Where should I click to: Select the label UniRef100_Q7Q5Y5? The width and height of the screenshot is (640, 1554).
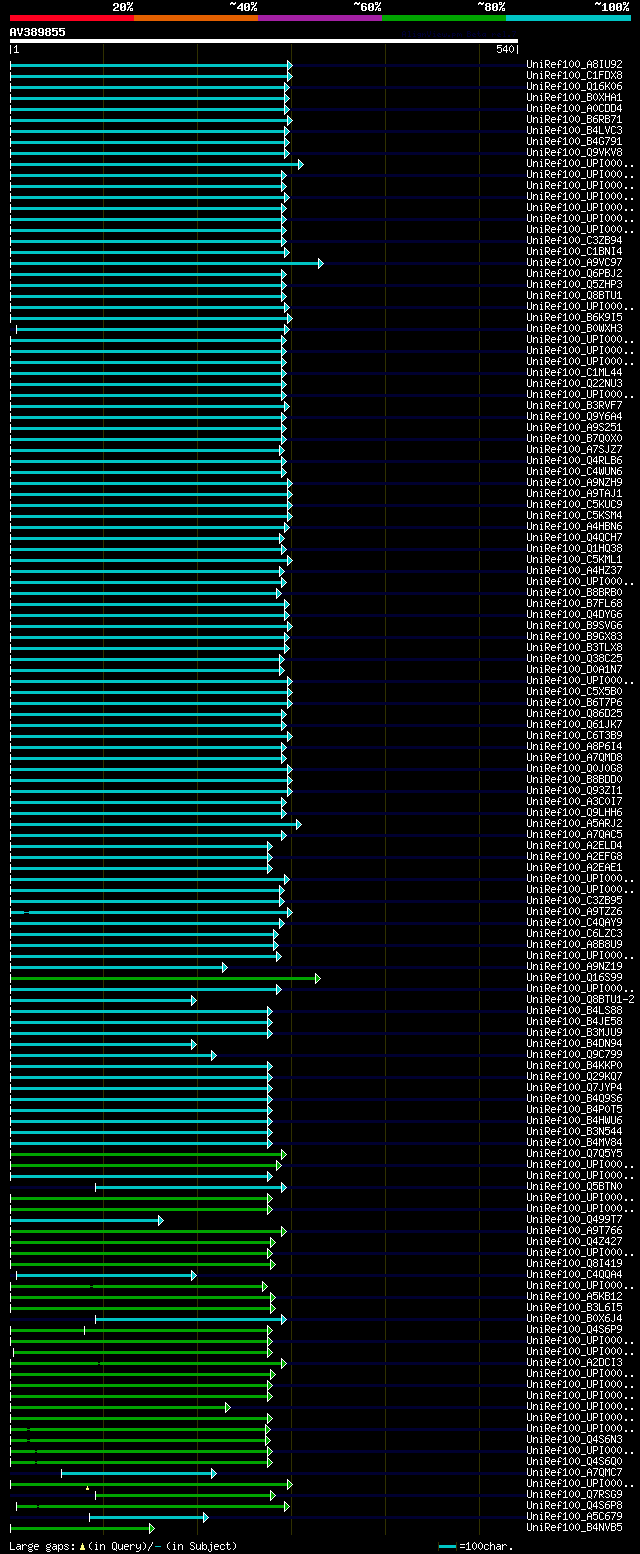pyautogui.click(x=574, y=1153)
